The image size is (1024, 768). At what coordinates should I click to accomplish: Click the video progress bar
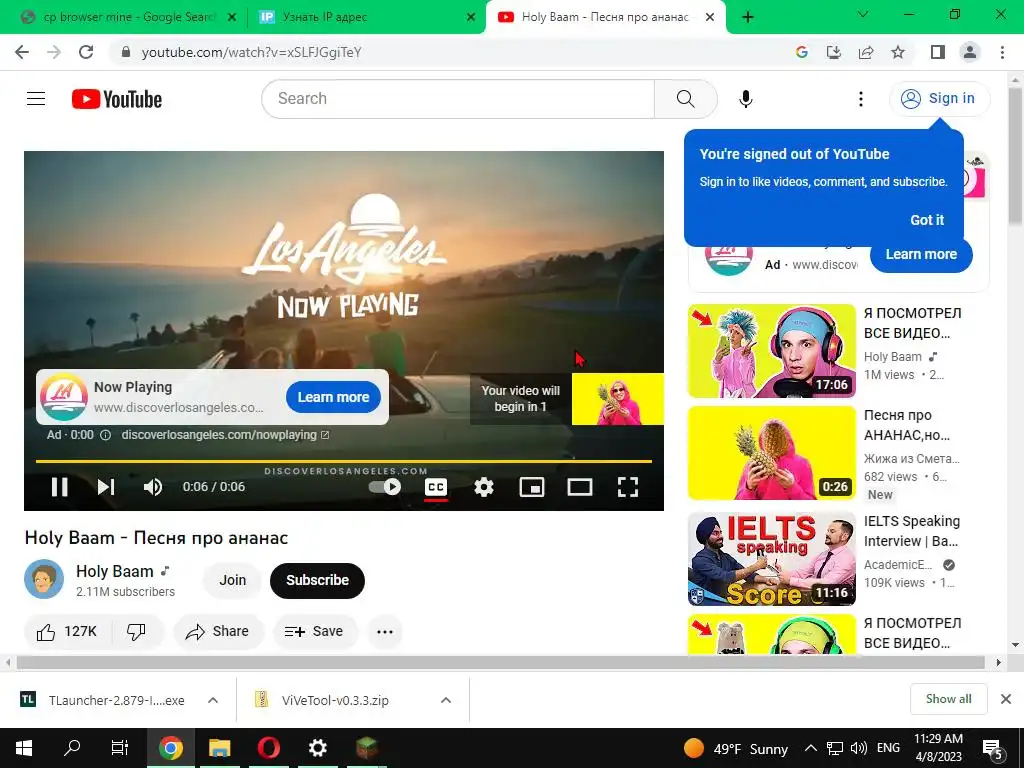pos(344,461)
